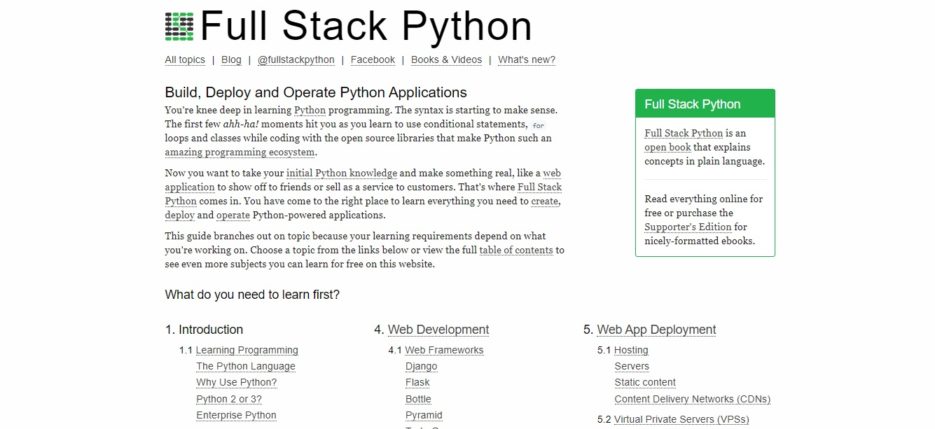The width and height of the screenshot is (935, 429).
Task: Open the Django link
Action: click(x=421, y=366)
